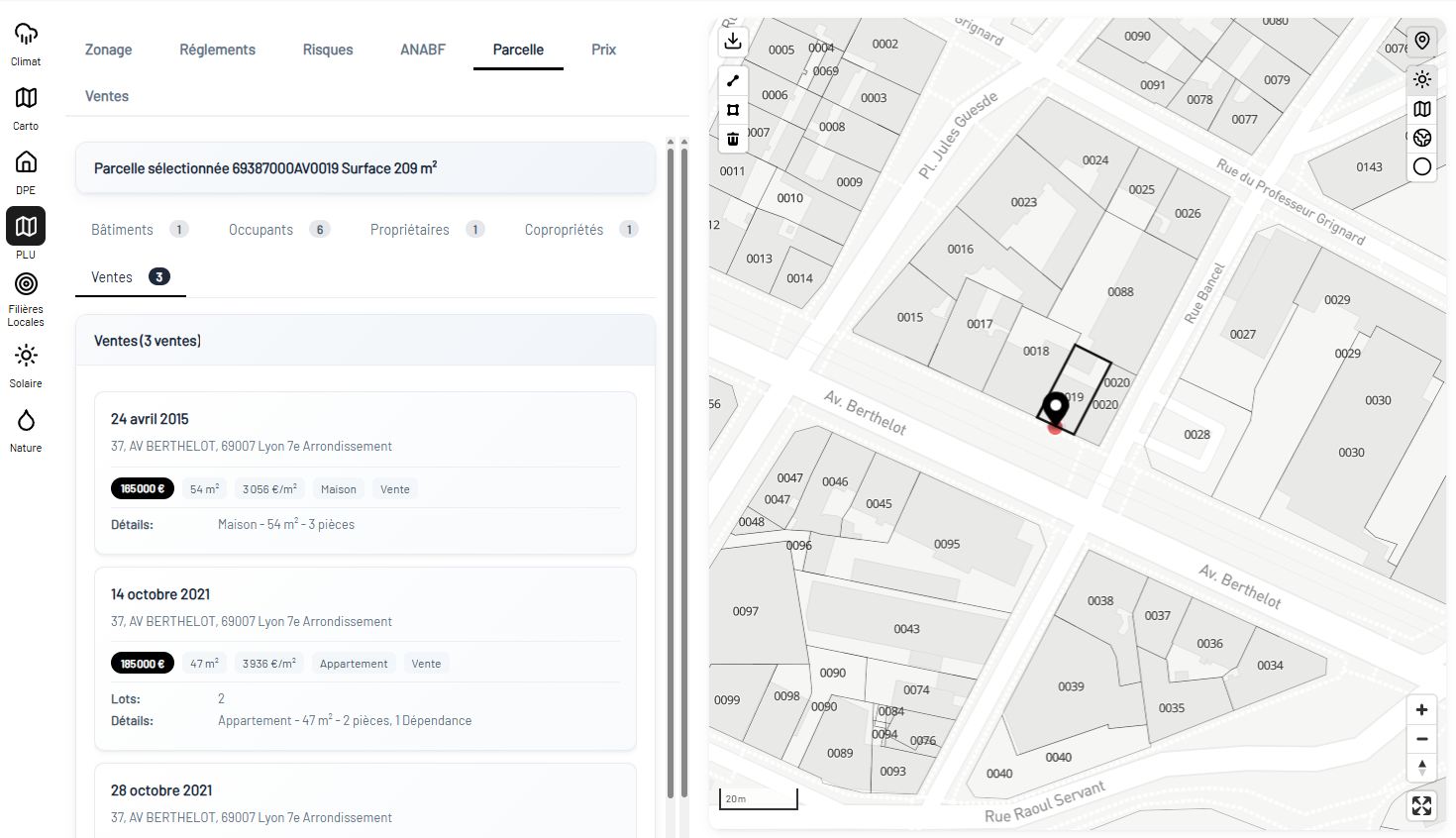1456x838 pixels.
Task: Zoom in on the map
Action: click(1421, 710)
